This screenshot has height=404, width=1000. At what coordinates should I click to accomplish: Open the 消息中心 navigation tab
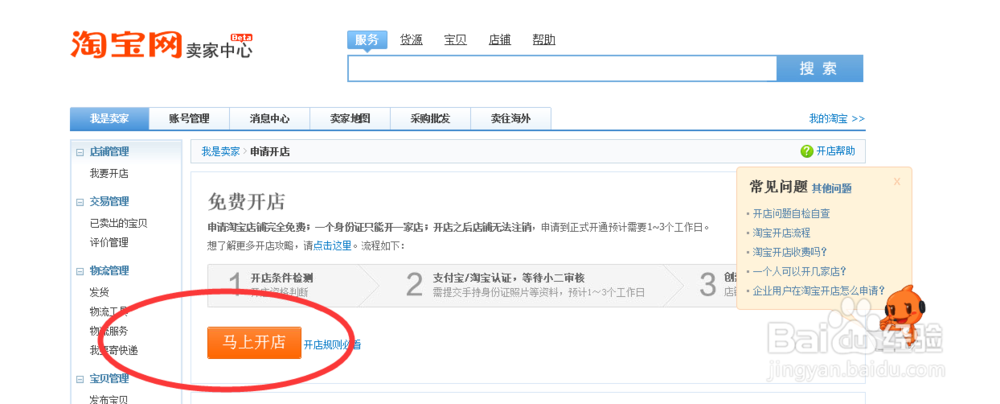click(270, 119)
